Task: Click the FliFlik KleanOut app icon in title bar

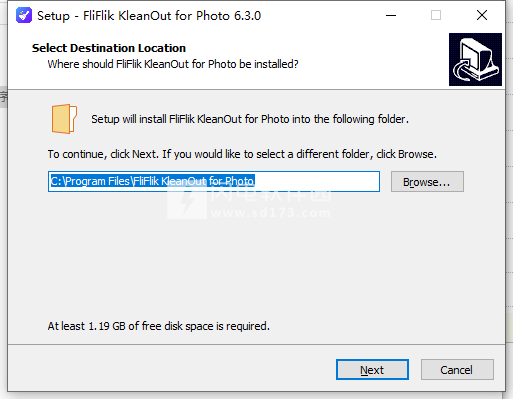Action: coord(24,15)
